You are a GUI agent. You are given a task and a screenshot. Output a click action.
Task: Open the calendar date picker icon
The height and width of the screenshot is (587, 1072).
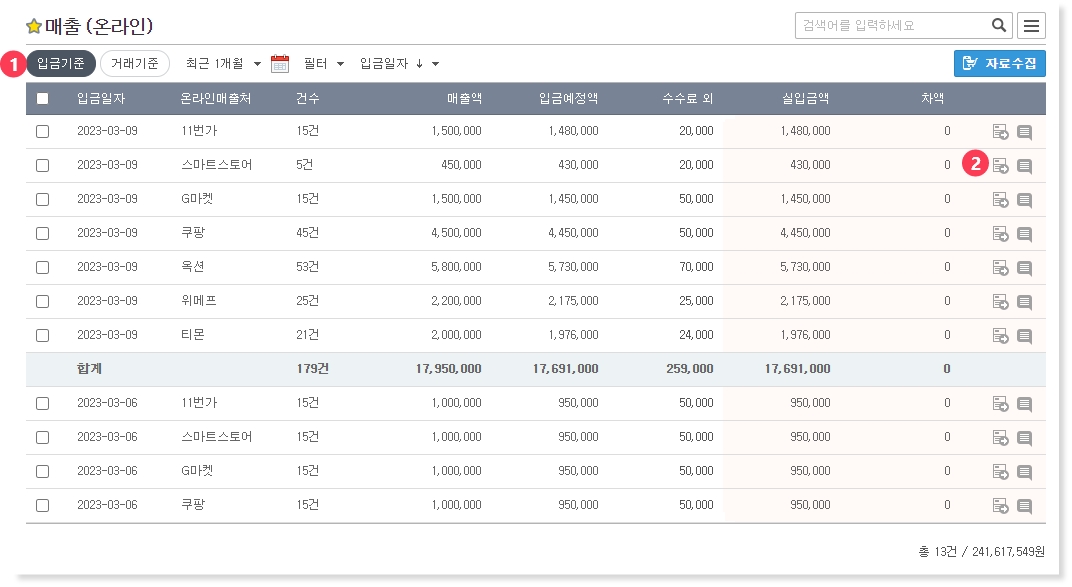pos(280,64)
